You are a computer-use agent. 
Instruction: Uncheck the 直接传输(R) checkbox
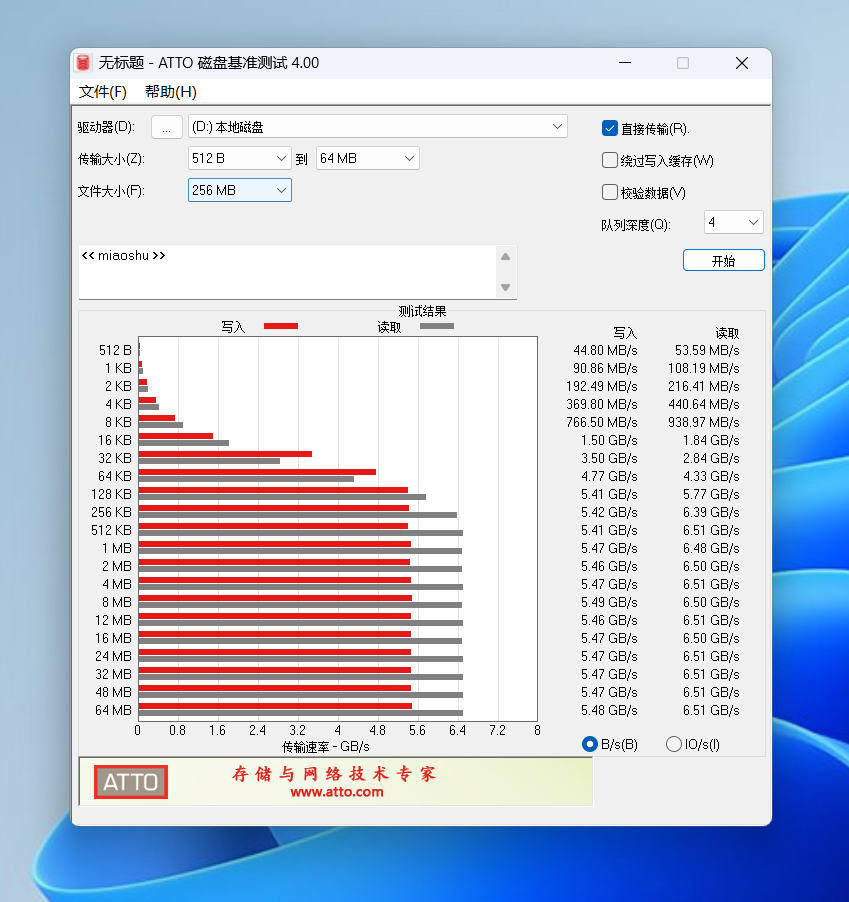pos(610,128)
